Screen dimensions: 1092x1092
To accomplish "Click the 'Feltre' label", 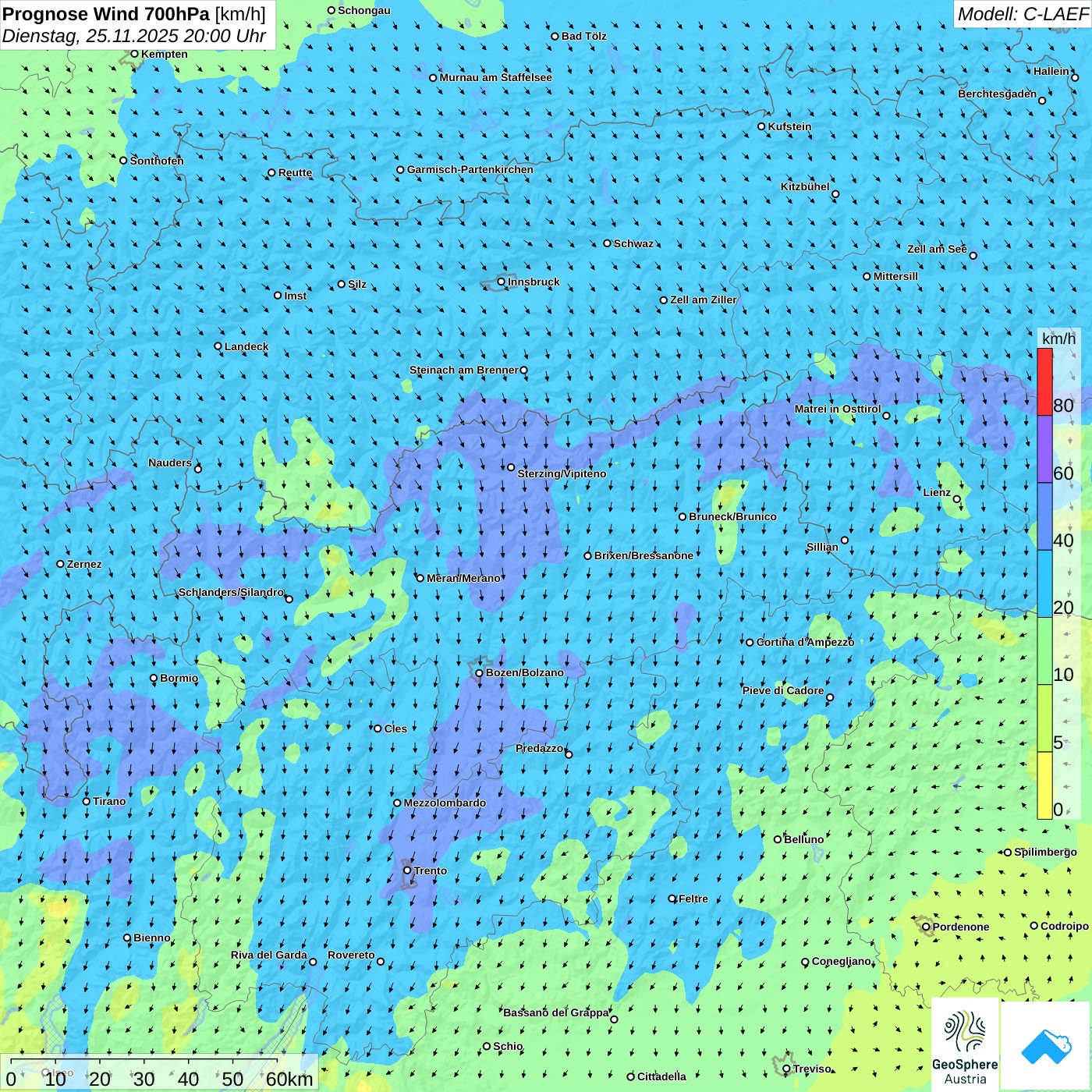I will [693, 899].
